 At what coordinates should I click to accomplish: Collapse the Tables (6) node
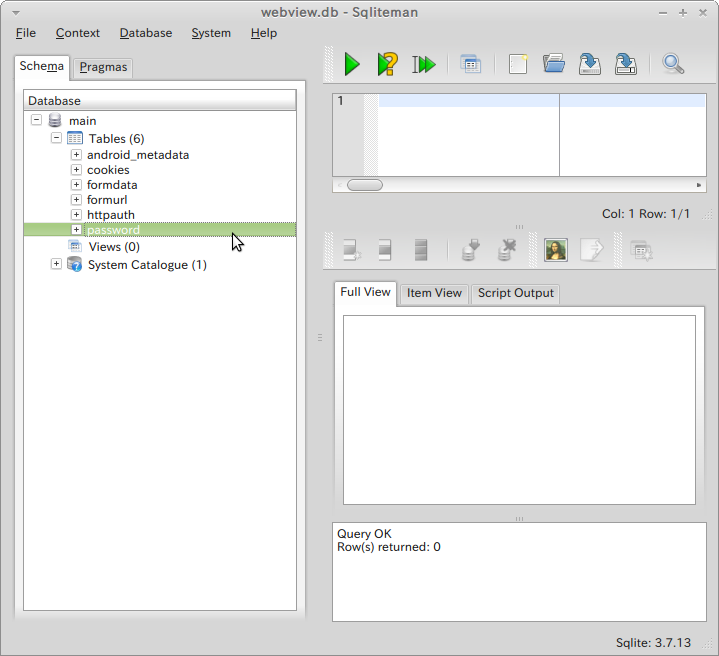coord(56,138)
